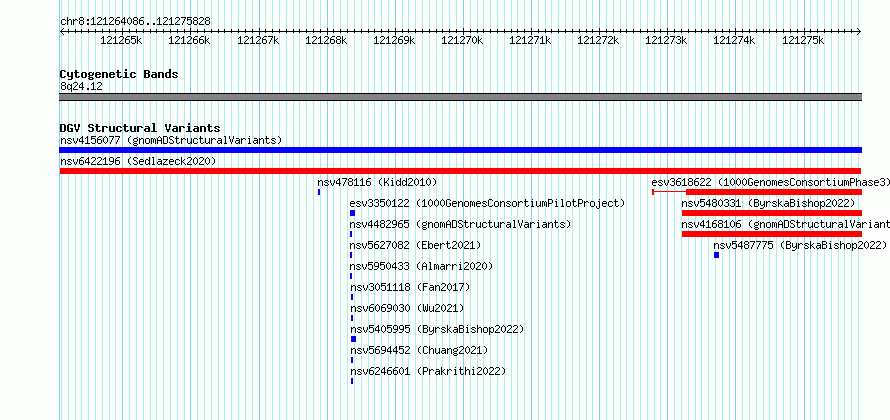This screenshot has height=420, width=890.
Task: Select the red esv3618622 variant glyph
Action: (x=757, y=192)
